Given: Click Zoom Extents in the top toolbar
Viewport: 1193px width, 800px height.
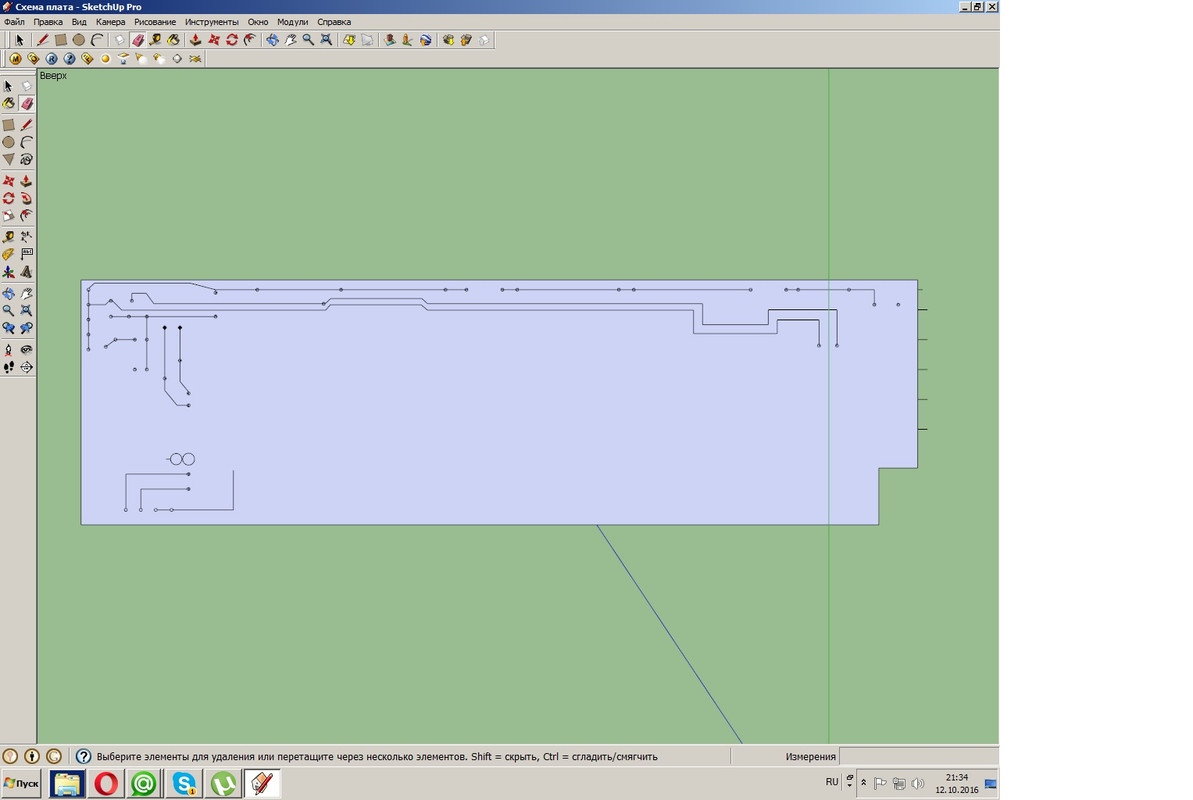Looking at the screenshot, I should 326,40.
